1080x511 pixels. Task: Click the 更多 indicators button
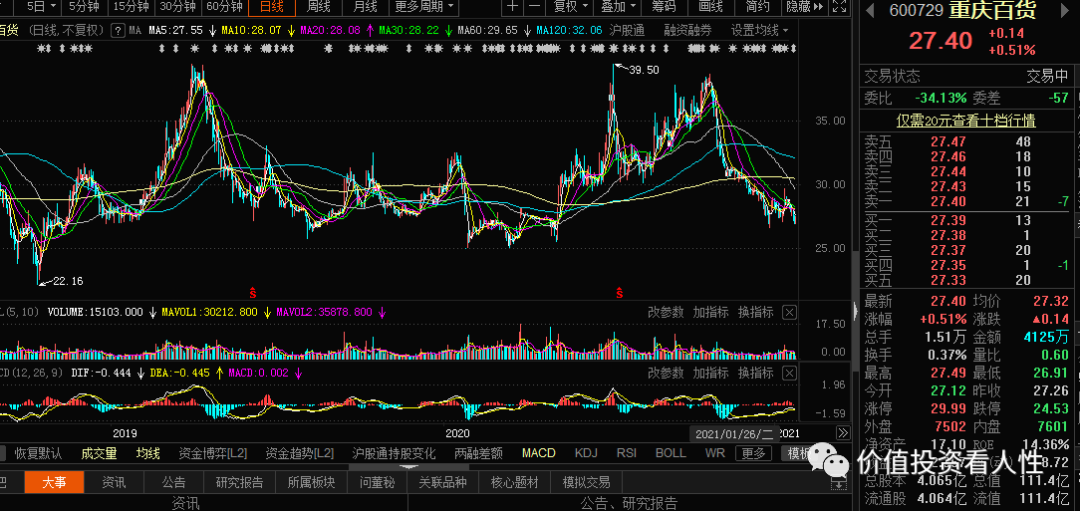point(753,453)
